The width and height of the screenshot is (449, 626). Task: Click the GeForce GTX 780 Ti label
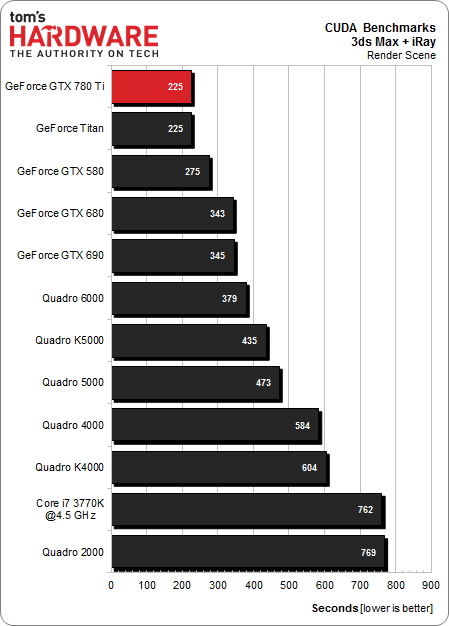pos(55,86)
